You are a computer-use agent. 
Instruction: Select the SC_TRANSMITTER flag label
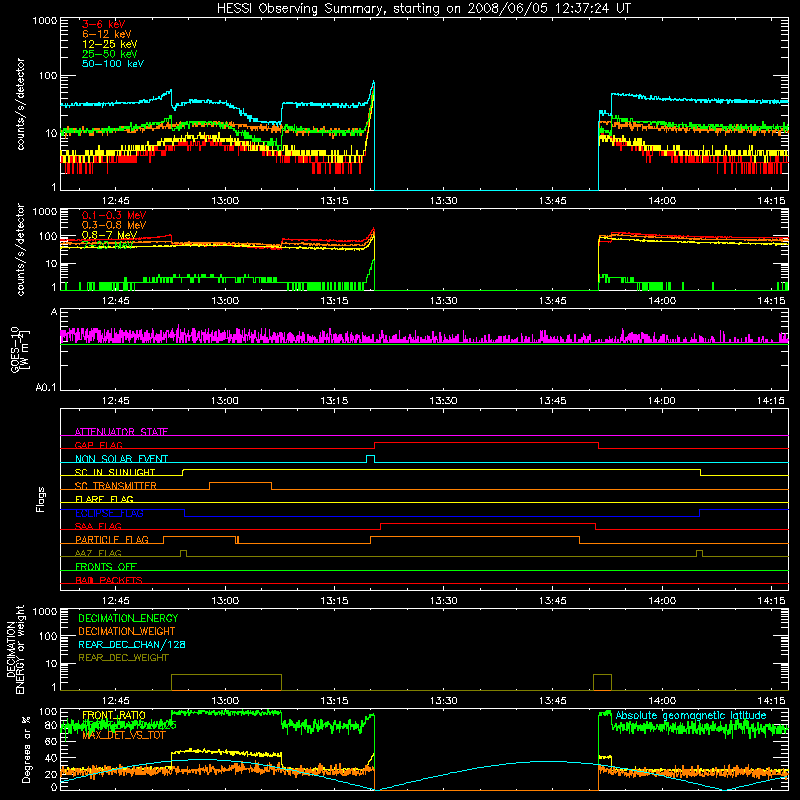pos(116,485)
